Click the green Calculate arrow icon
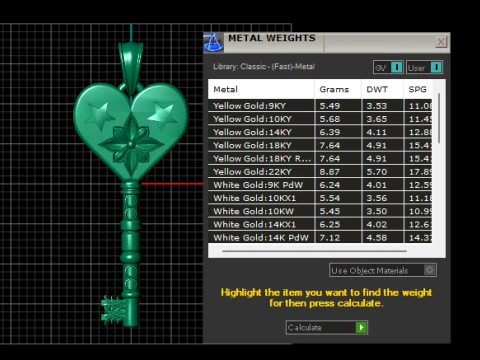The width and height of the screenshot is (480, 360). tap(361, 327)
